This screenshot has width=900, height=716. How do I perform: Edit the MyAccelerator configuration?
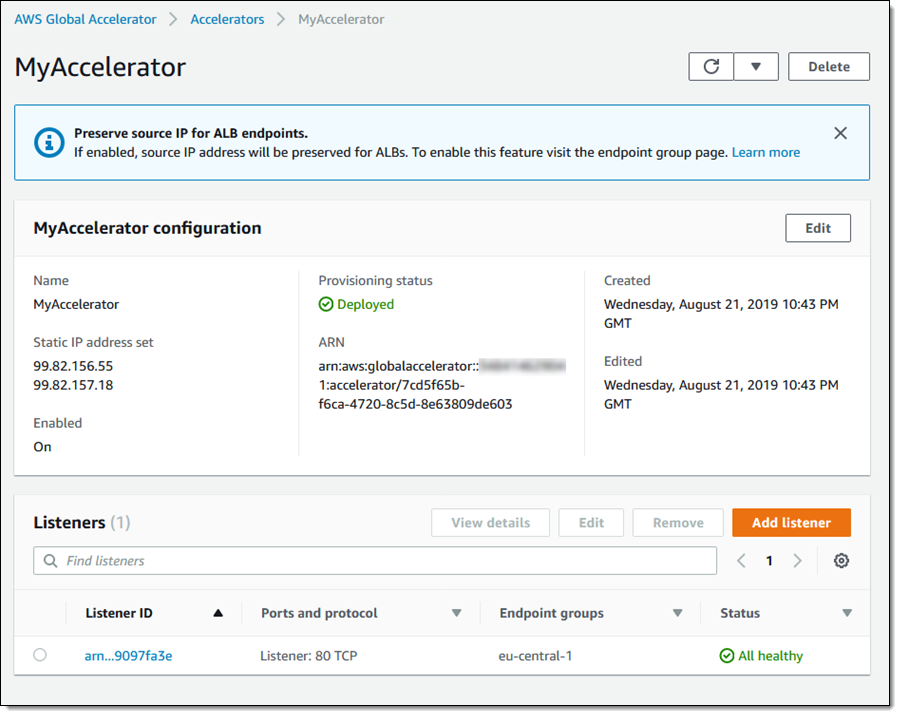(817, 228)
